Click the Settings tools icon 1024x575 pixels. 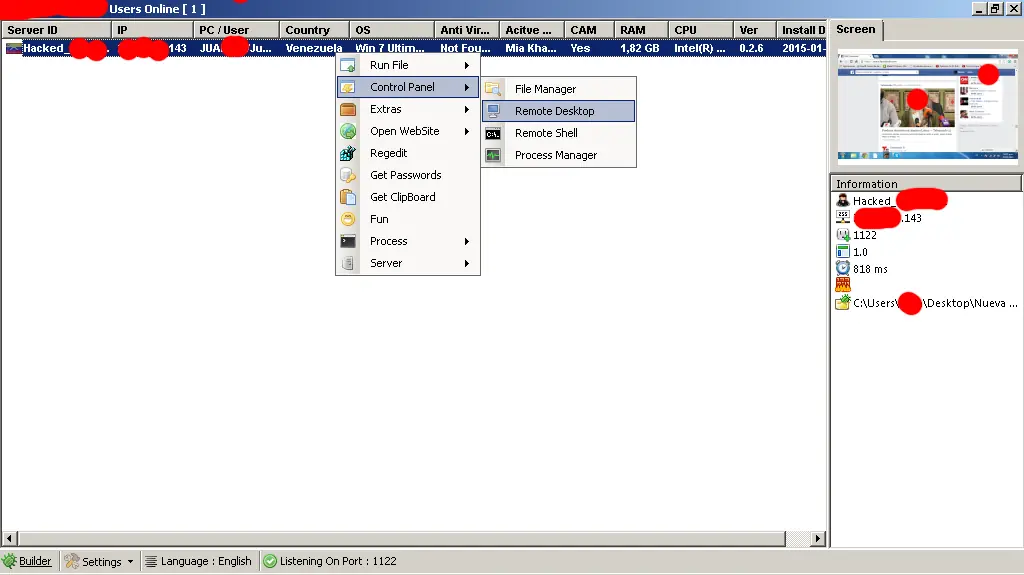(x=72, y=561)
